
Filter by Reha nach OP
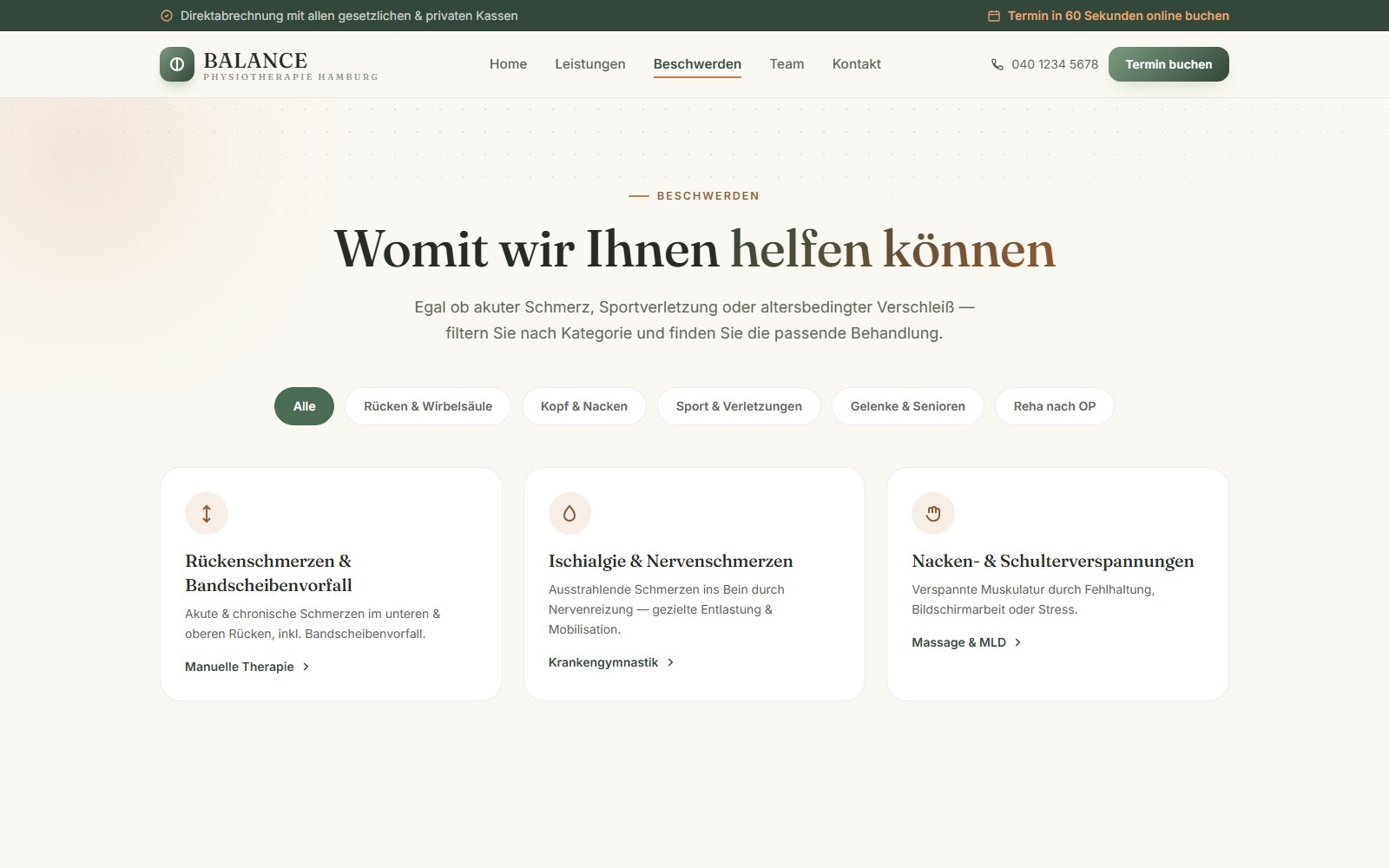point(1055,406)
